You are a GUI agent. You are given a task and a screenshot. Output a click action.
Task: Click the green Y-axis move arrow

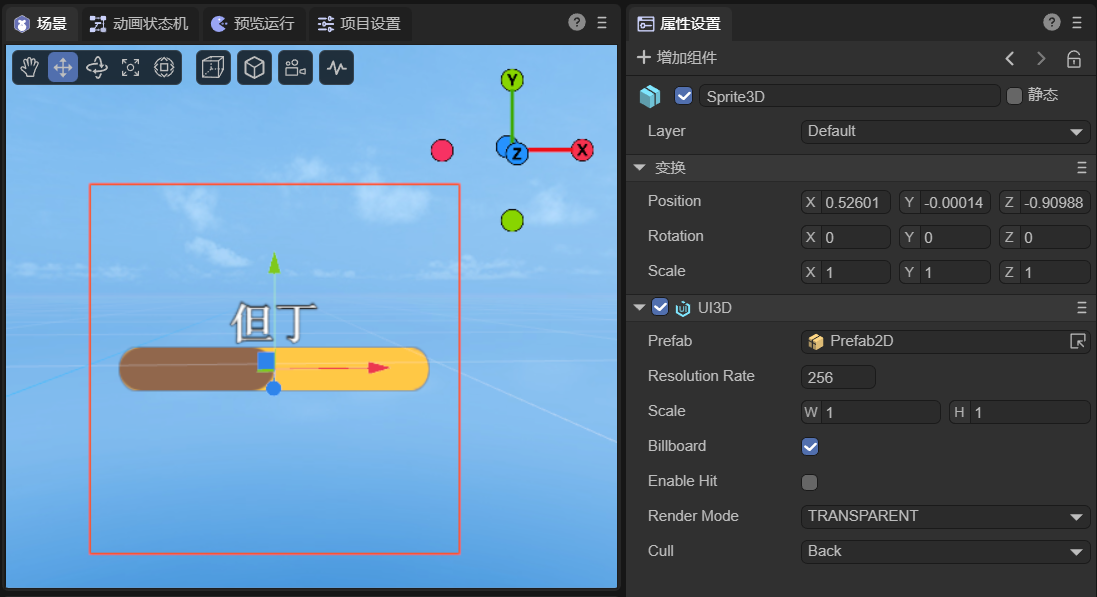[x=274, y=262]
